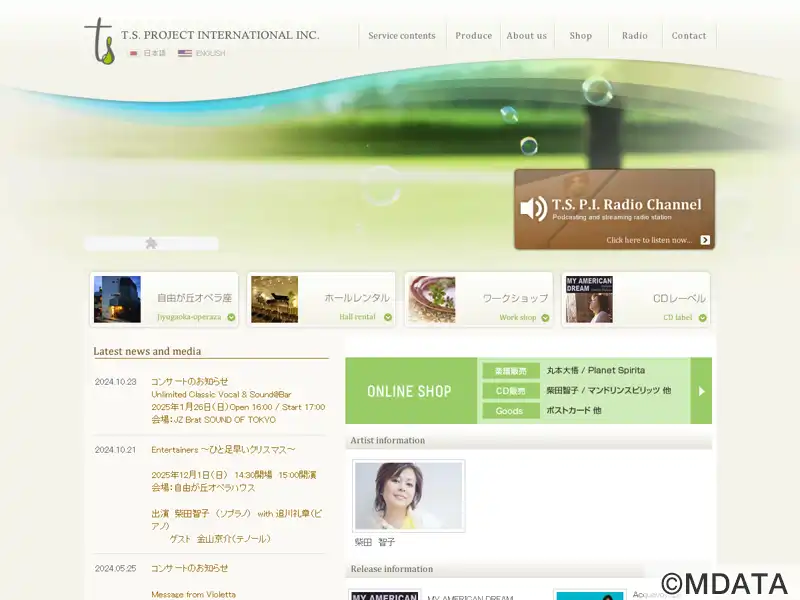800x600 pixels.
Task: Click the 'Artist information' heading
Action: coord(388,440)
